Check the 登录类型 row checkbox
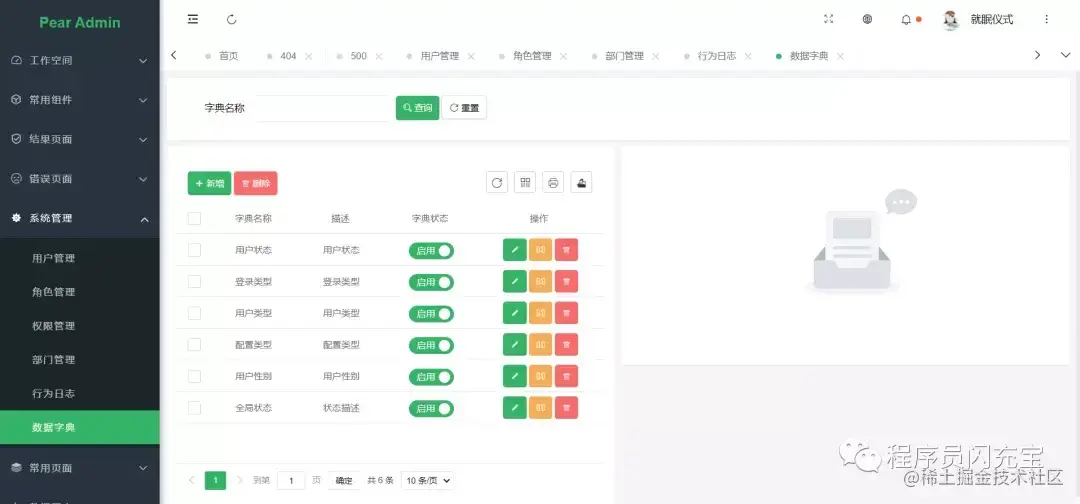The height and width of the screenshot is (504, 1080). (194, 282)
